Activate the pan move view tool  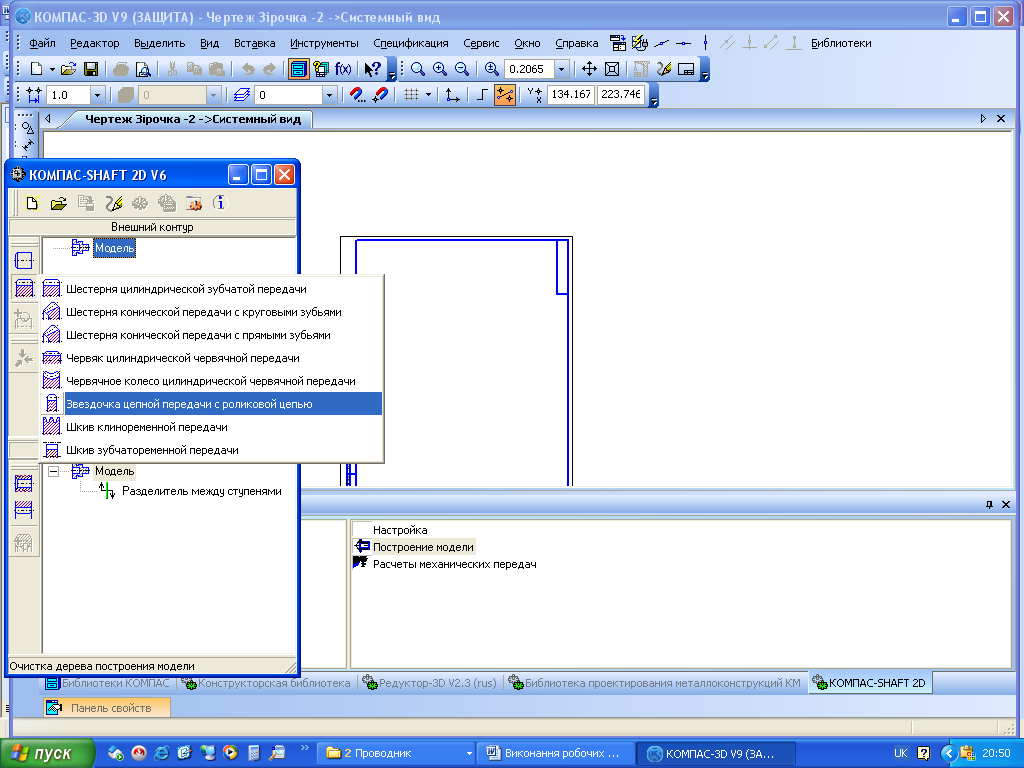click(589, 69)
